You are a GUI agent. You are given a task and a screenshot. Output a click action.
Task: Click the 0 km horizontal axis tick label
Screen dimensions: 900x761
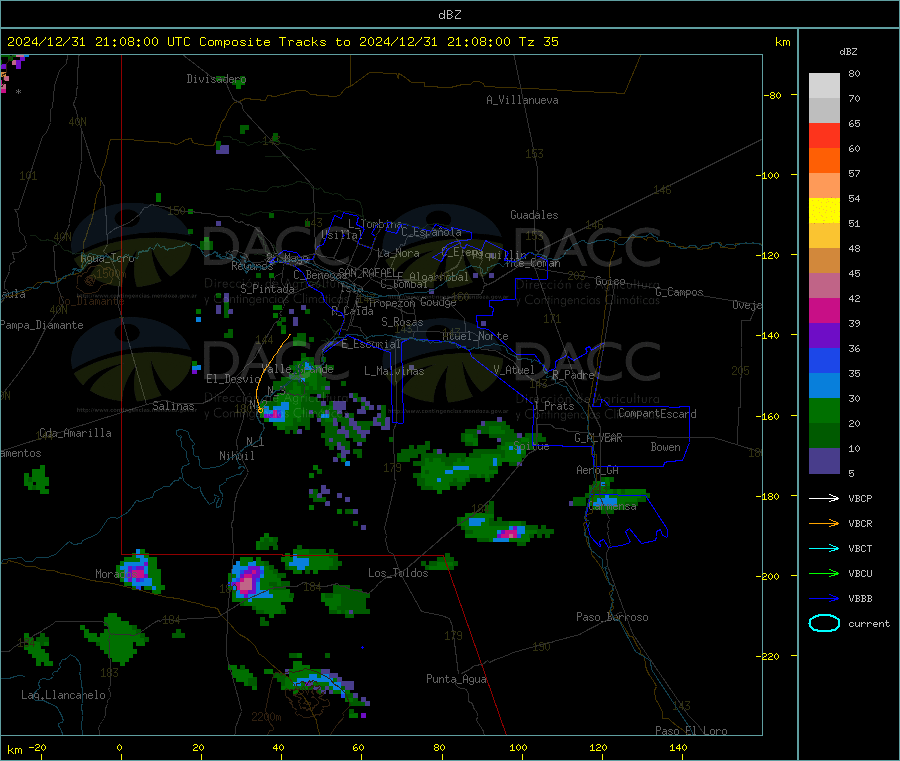point(119,747)
